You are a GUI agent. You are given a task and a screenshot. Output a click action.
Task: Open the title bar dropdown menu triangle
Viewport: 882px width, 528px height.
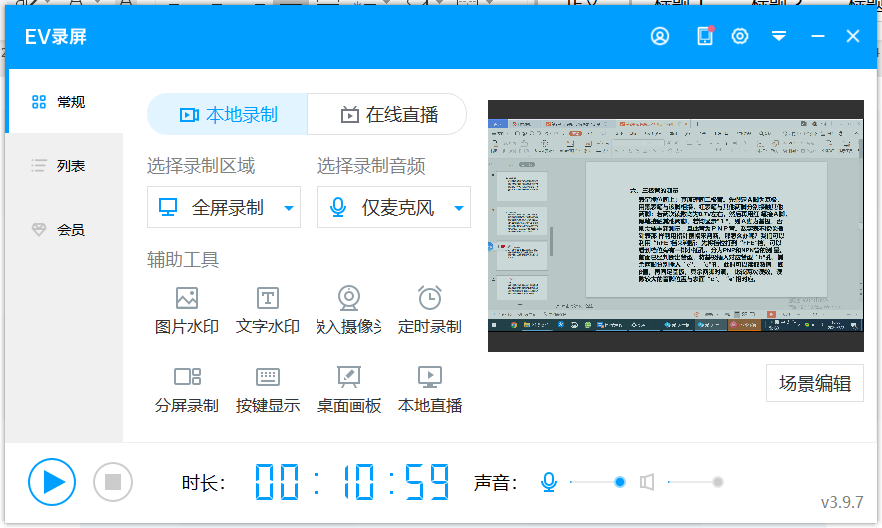click(779, 36)
